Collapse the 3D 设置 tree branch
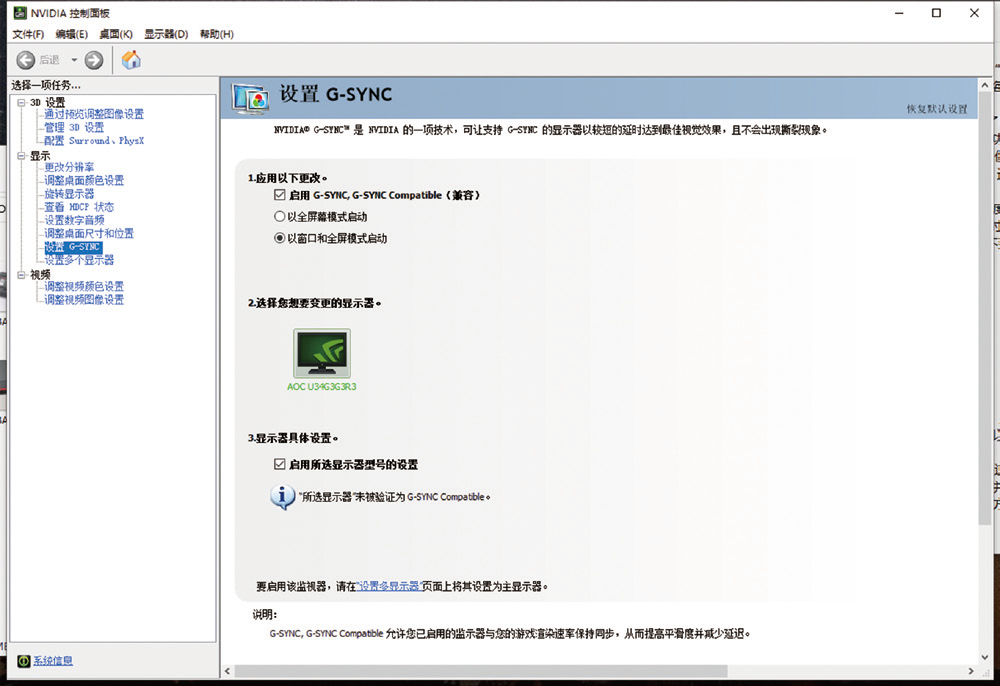The image size is (1000, 686). coord(20,100)
